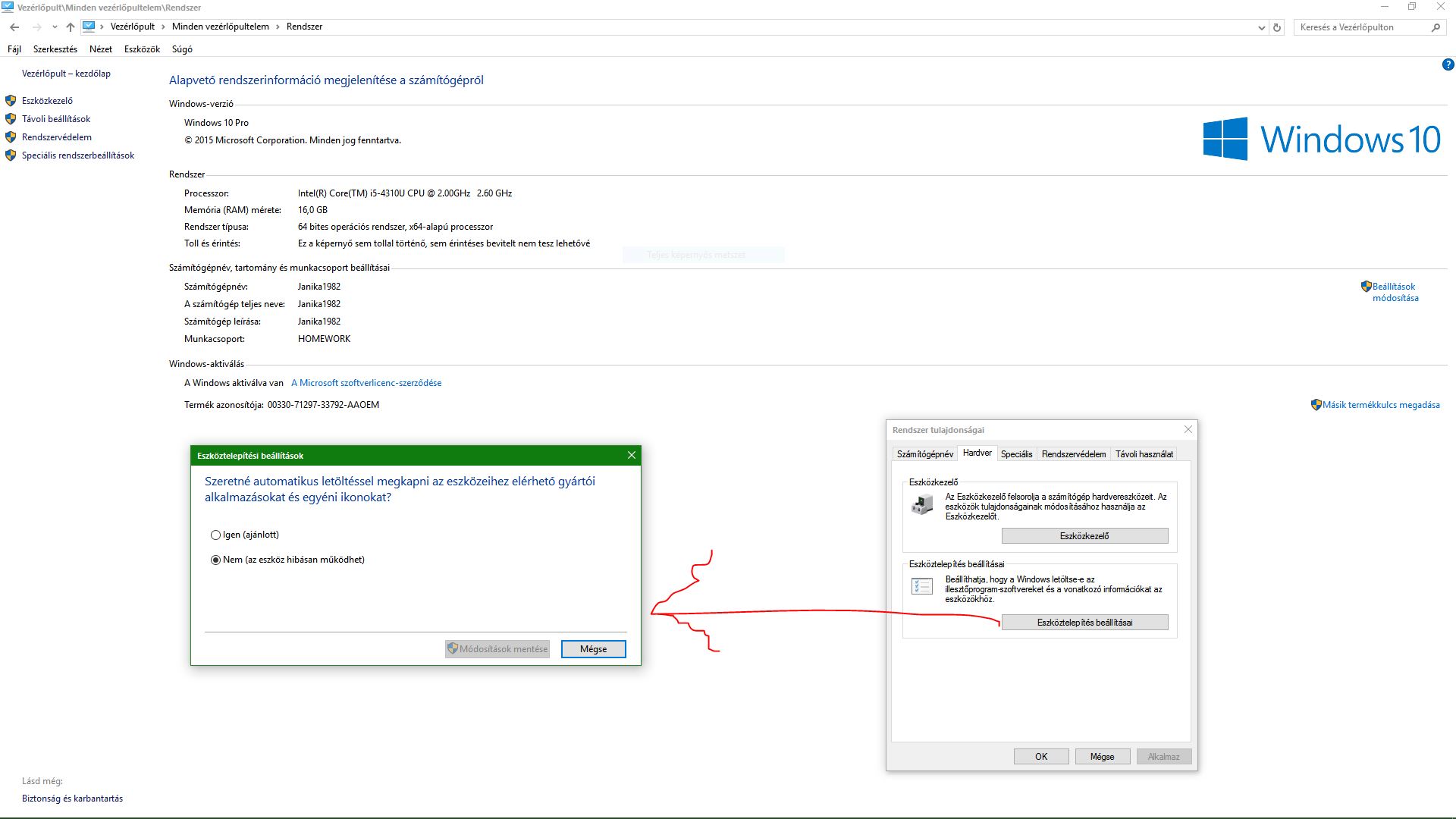Click the 16,0 GB memory value
This screenshot has width=1456, height=819.
(x=312, y=210)
